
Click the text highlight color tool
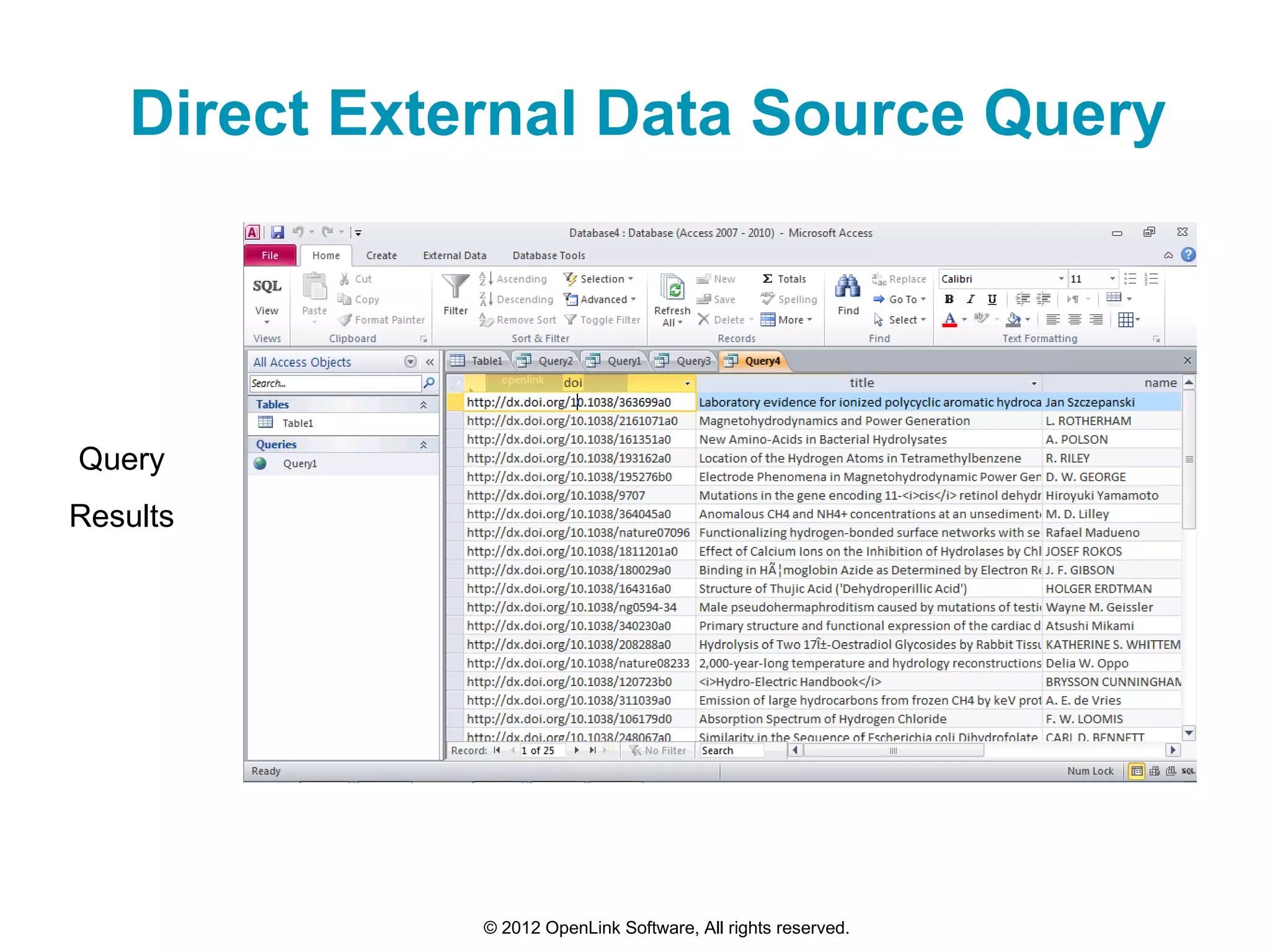(x=981, y=319)
